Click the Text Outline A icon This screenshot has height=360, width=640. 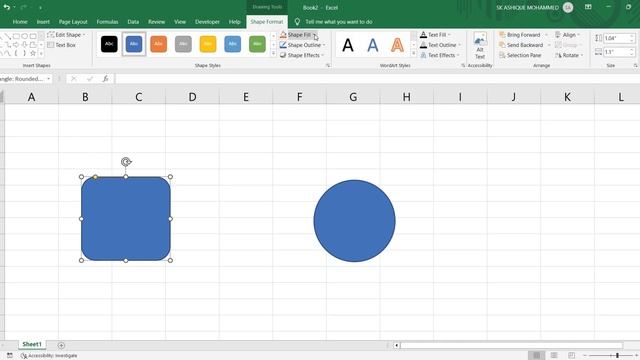pyautogui.click(x=423, y=45)
